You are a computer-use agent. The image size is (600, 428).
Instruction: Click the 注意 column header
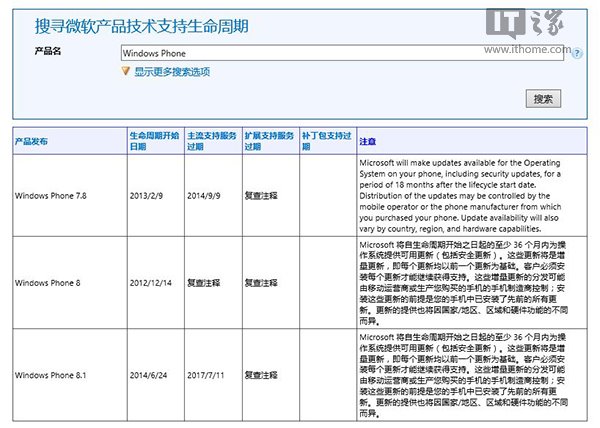coord(367,141)
